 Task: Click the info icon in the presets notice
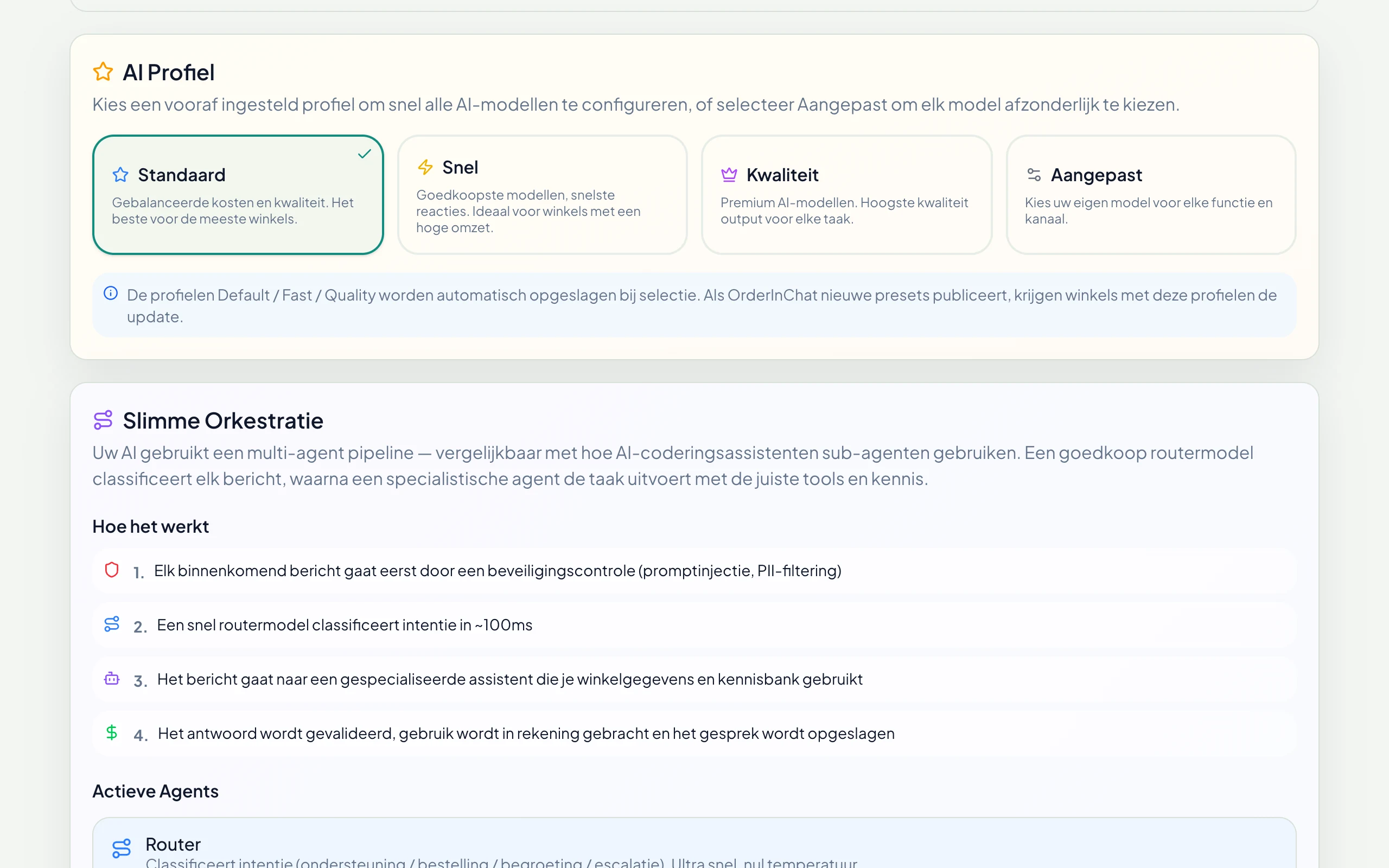(111, 293)
